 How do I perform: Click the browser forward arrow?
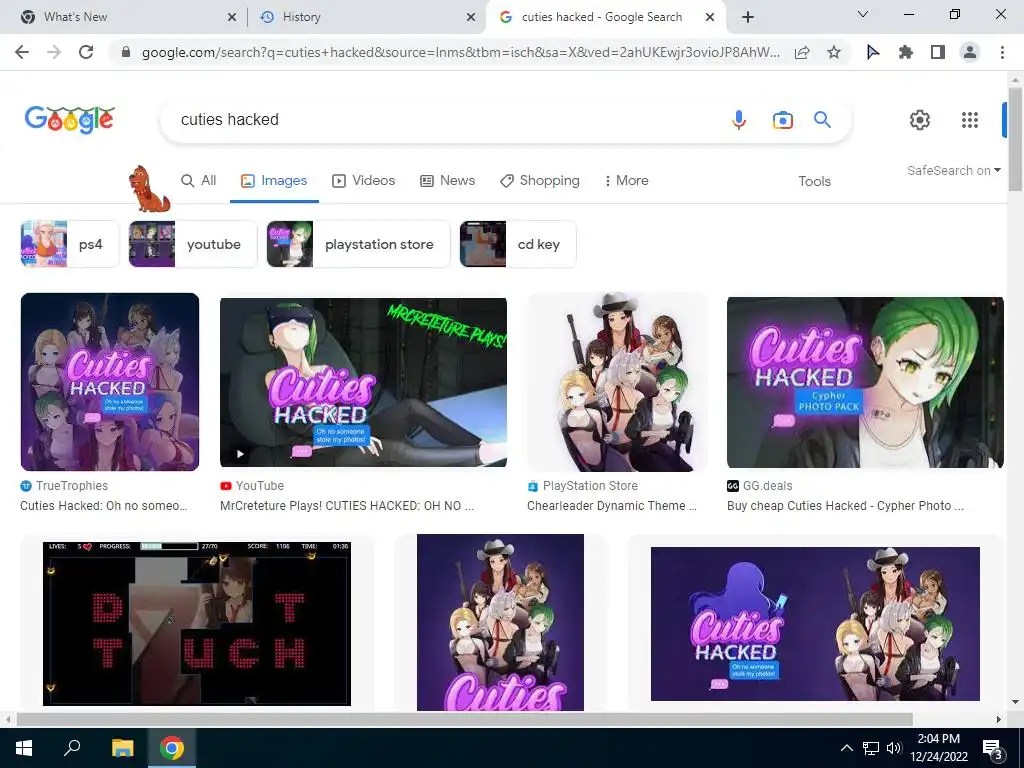coord(54,52)
